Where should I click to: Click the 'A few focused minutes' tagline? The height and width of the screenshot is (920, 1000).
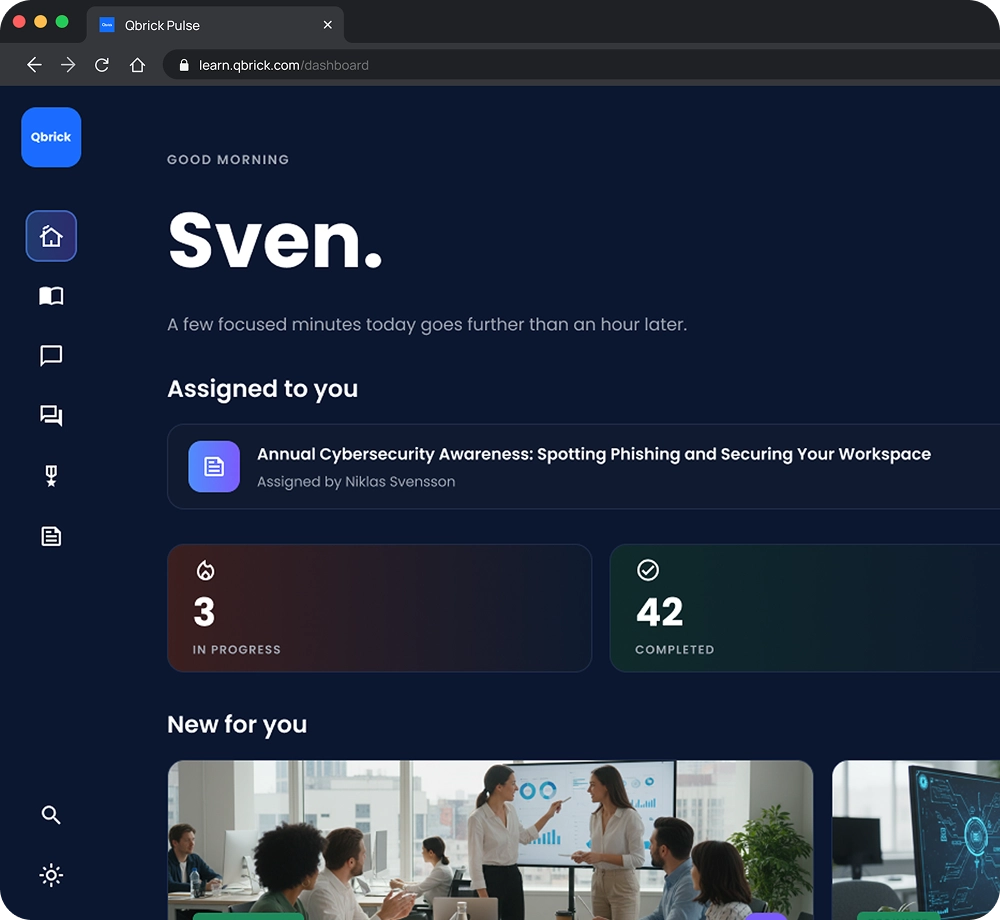(x=427, y=325)
